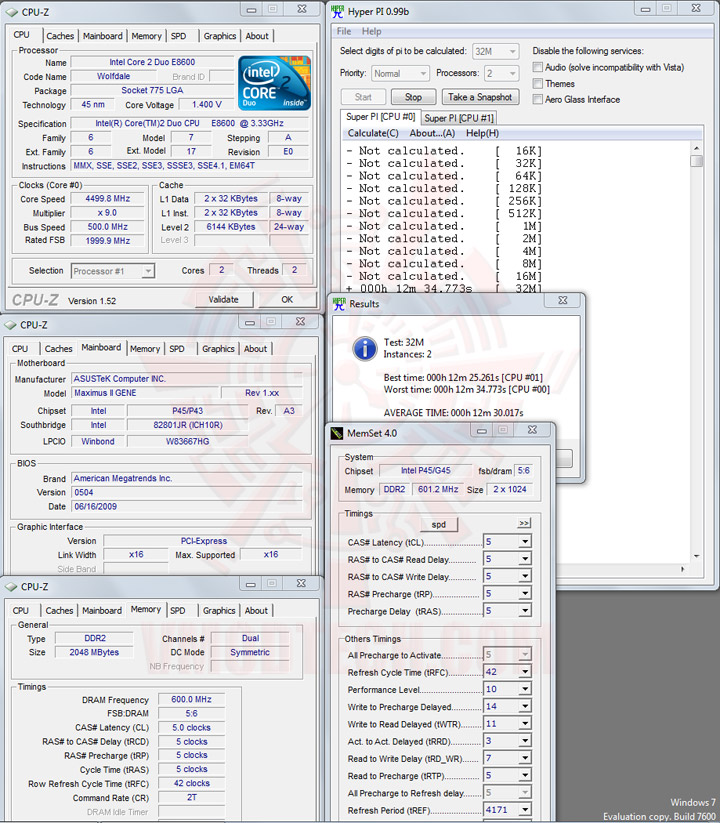This screenshot has height=823, width=720.
Task: Open About...(A) menu in Super PI
Action: pos(432,133)
